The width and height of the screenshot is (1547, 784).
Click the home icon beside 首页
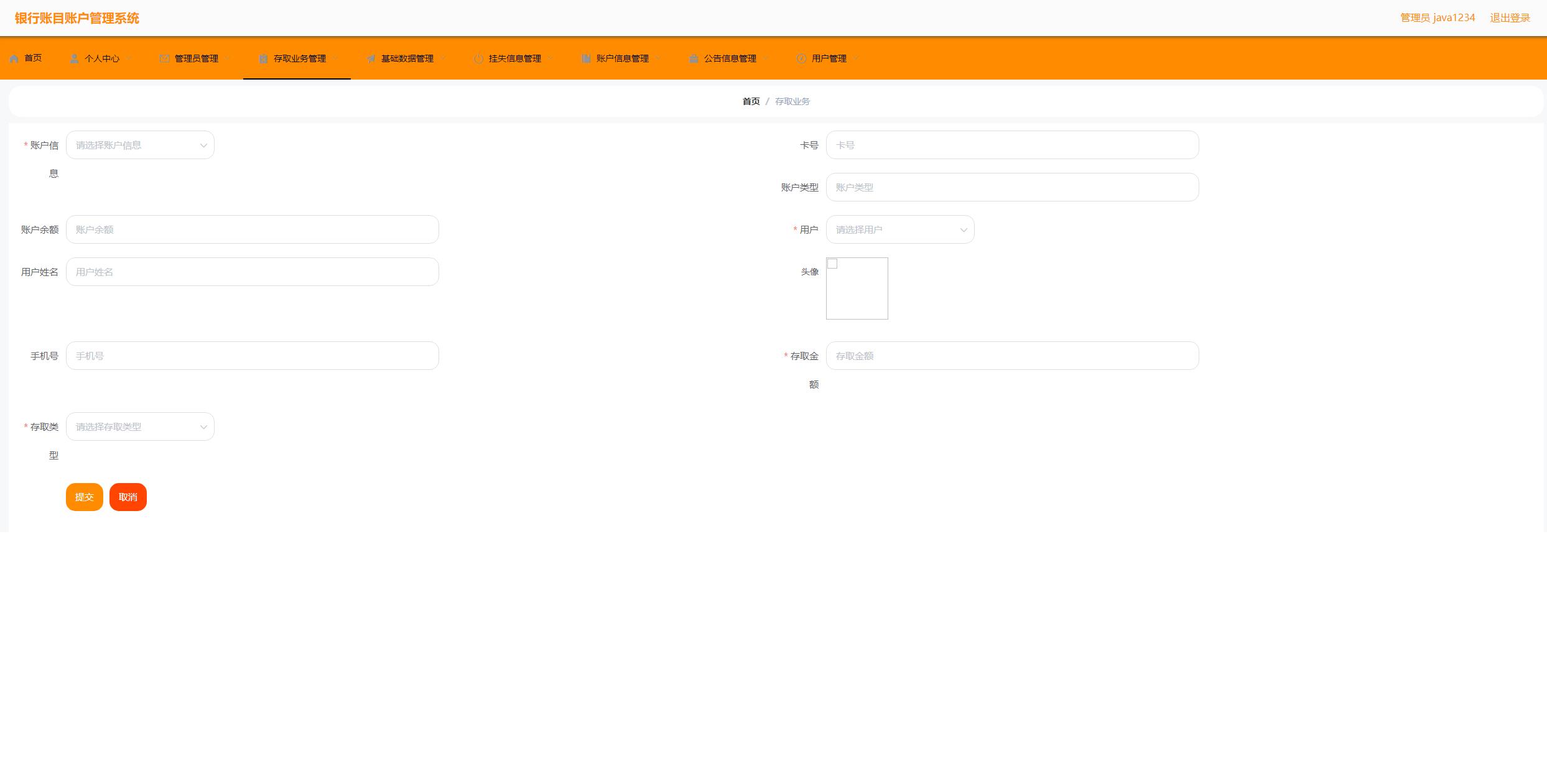pos(14,58)
